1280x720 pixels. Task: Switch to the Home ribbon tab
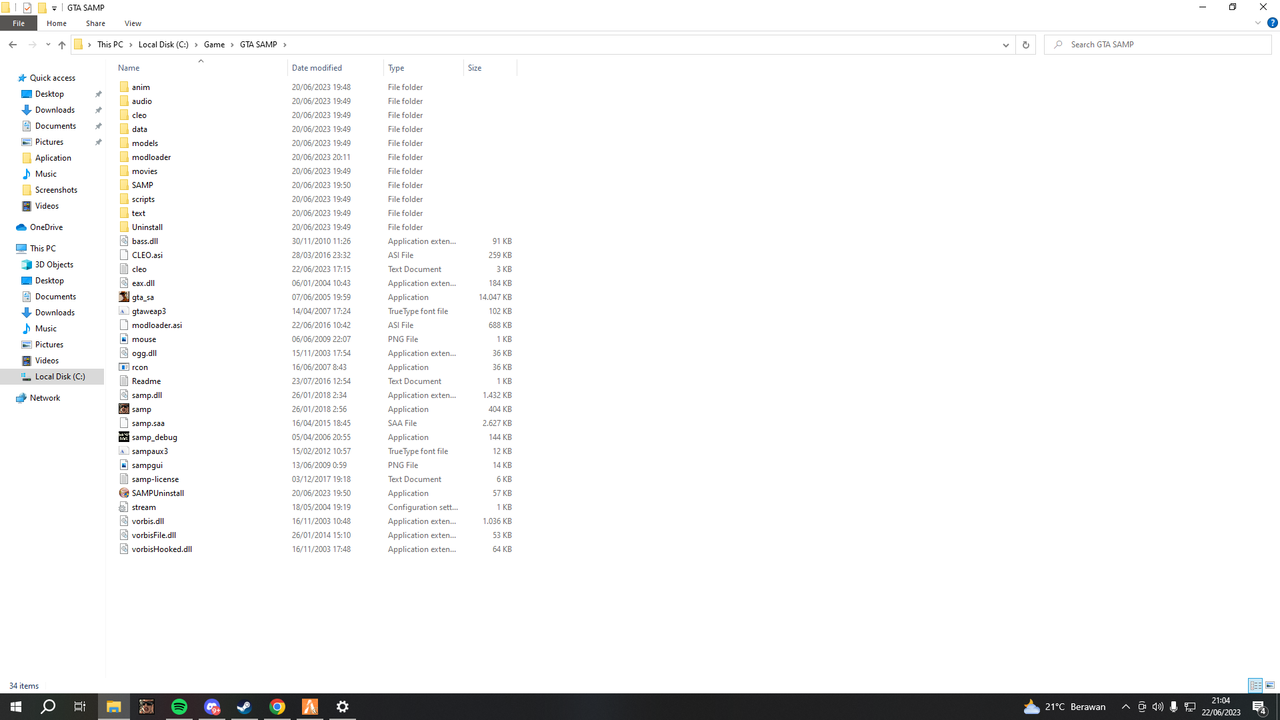57,23
